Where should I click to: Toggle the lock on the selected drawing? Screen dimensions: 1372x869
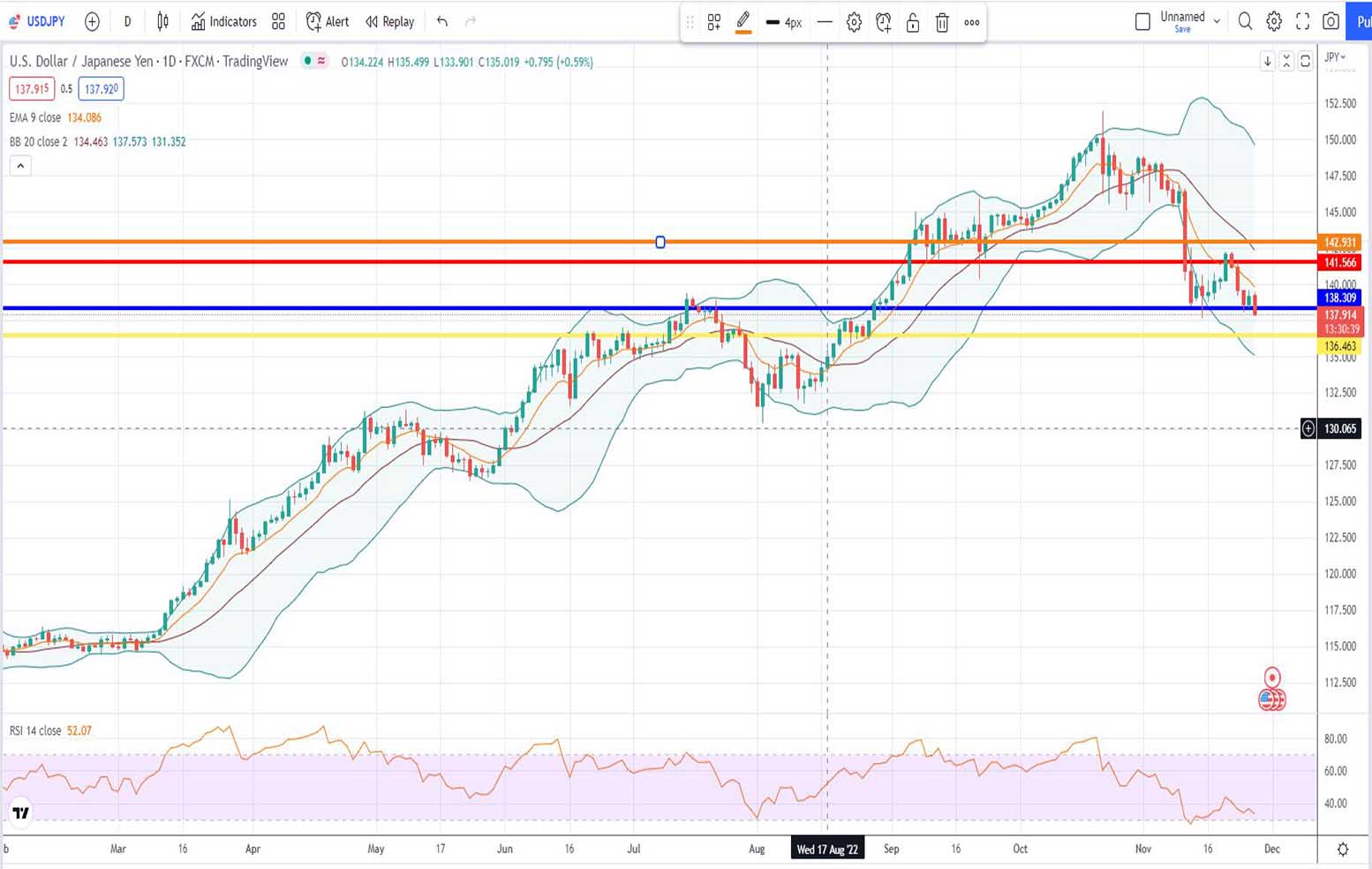(x=913, y=23)
